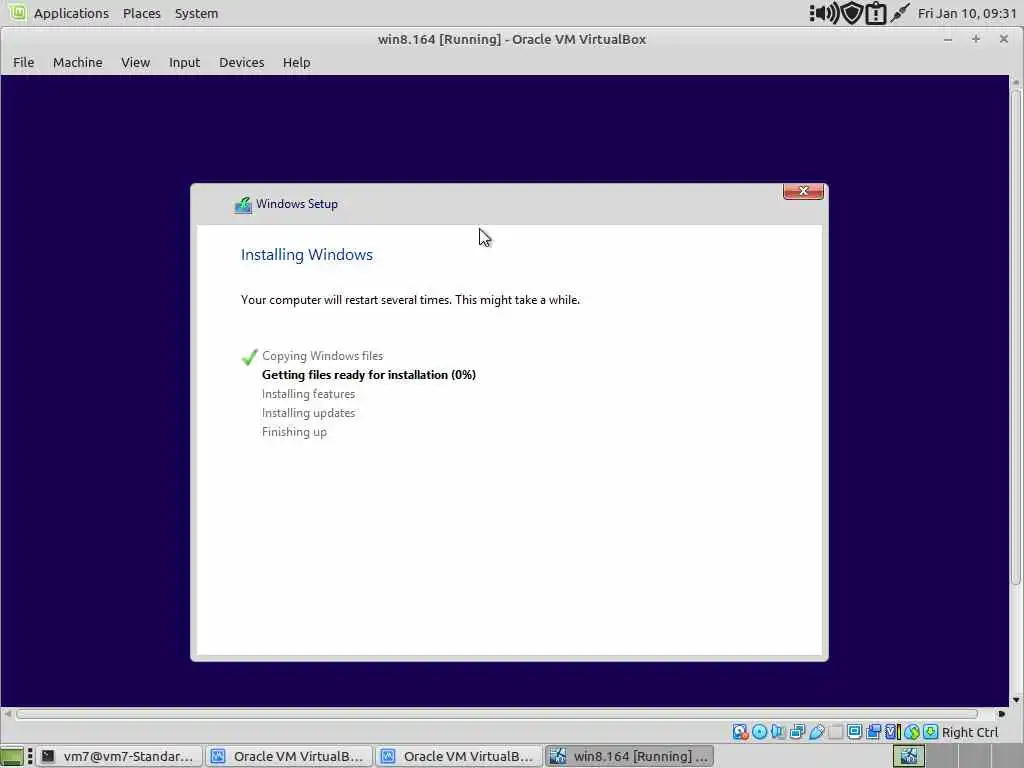Click the Linux Mint menu logo icon

[x=17, y=12]
